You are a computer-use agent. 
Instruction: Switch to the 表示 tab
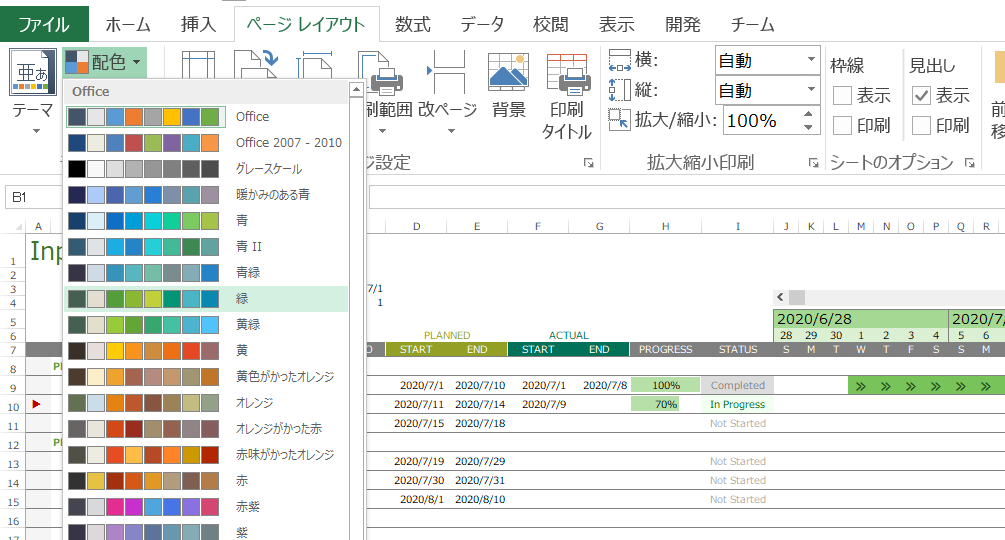[x=617, y=24]
